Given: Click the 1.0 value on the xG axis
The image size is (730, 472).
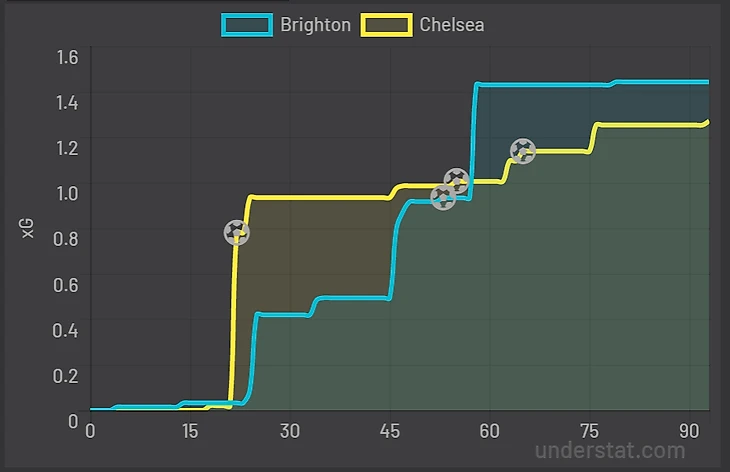Looking at the screenshot, I should pyautogui.click(x=67, y=193).
